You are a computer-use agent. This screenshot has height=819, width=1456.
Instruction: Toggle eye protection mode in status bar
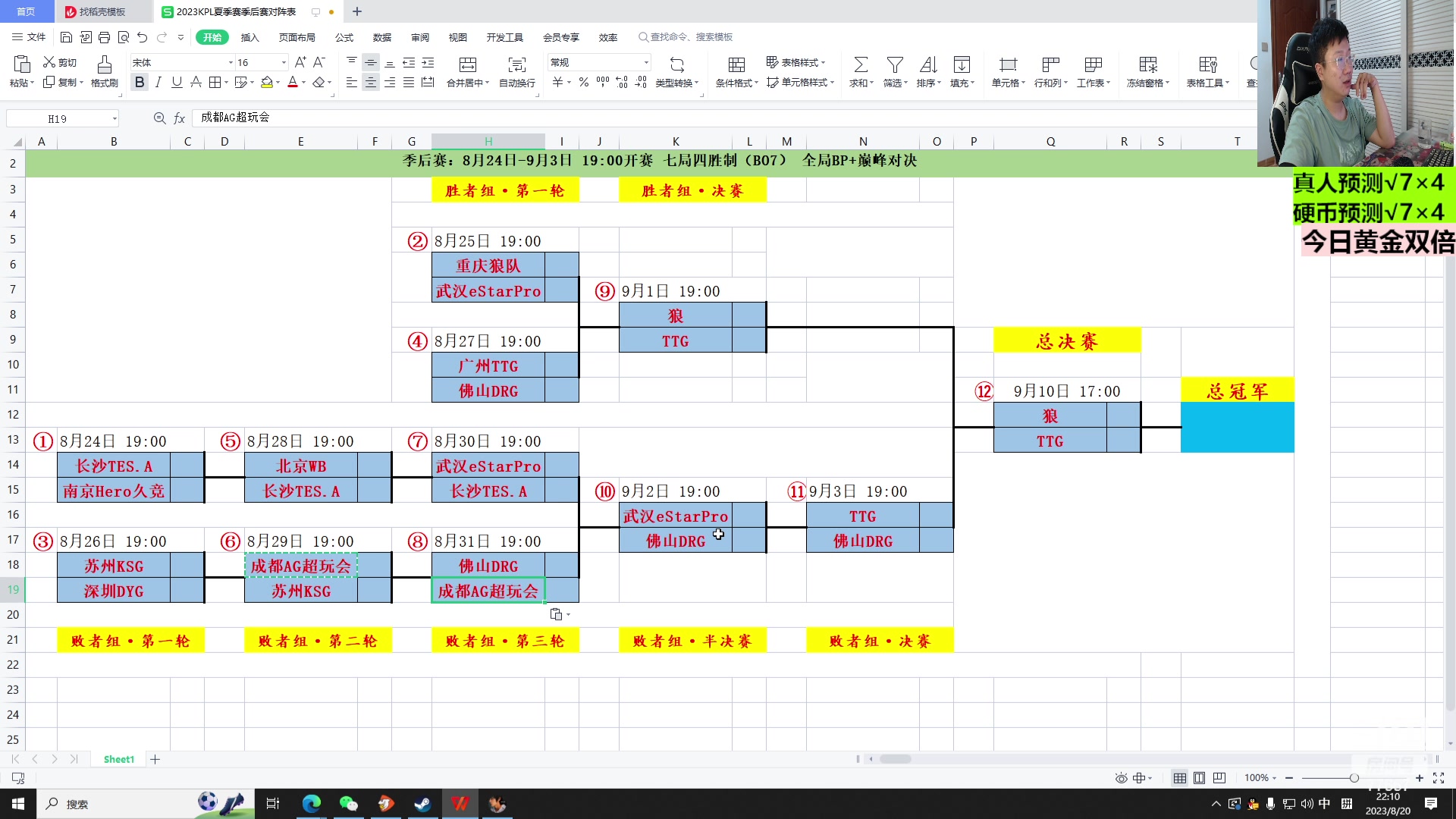point(1121,778)
